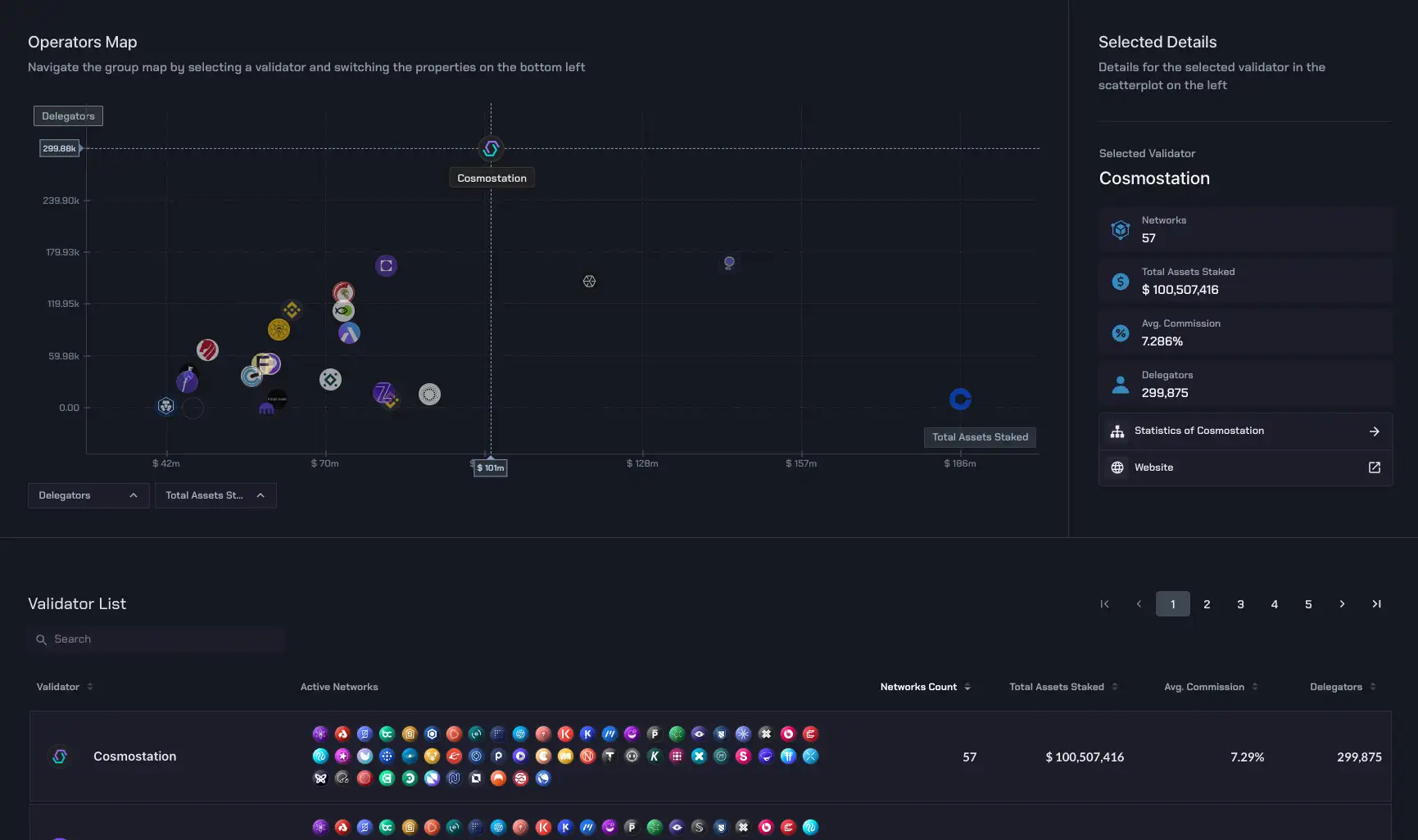The width and height of the screenshot is (1418, 840).
Task: Expand the Total Assets Staked axis dropdown
Action: pos(215,495)
